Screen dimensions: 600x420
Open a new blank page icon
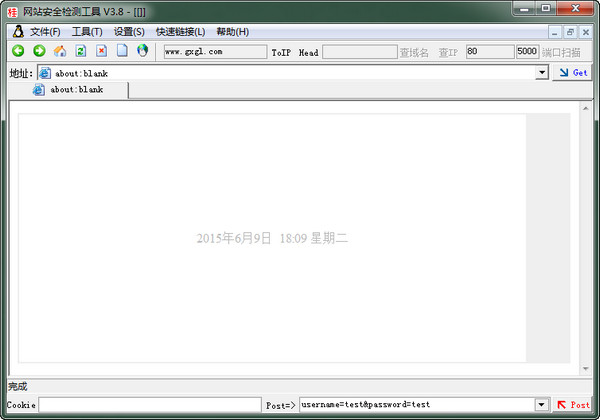[x=122, y=51]
